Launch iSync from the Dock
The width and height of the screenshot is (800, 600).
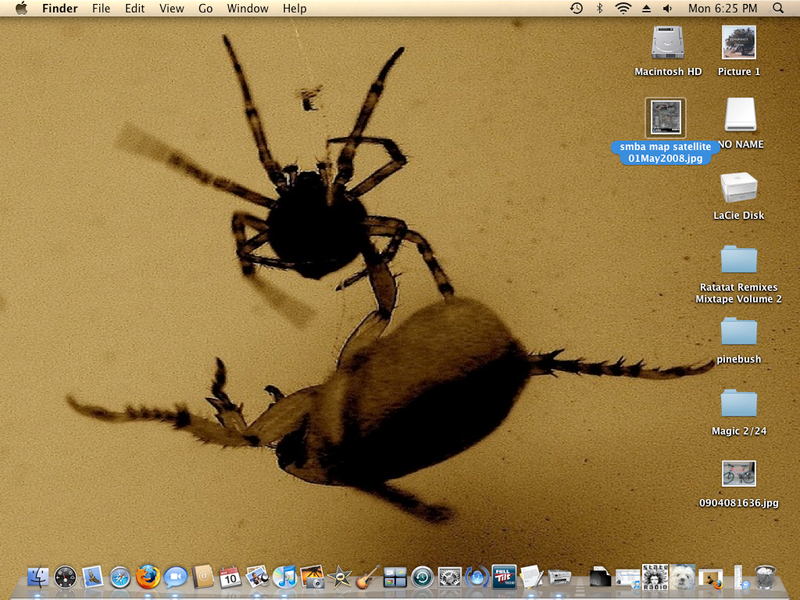tap(477, 577)
